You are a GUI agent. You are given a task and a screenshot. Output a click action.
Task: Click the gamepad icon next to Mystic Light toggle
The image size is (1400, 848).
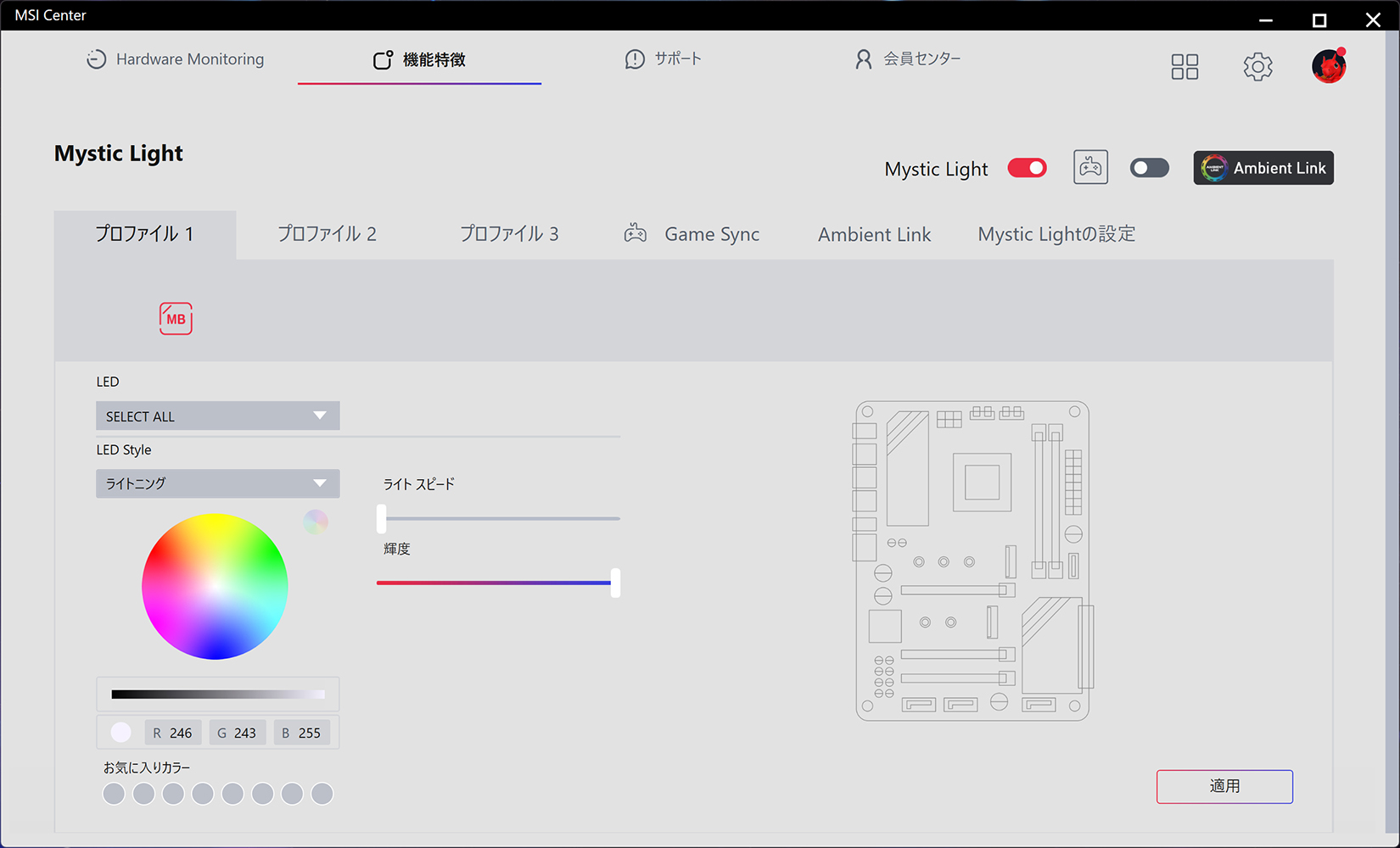(1090, 167)
